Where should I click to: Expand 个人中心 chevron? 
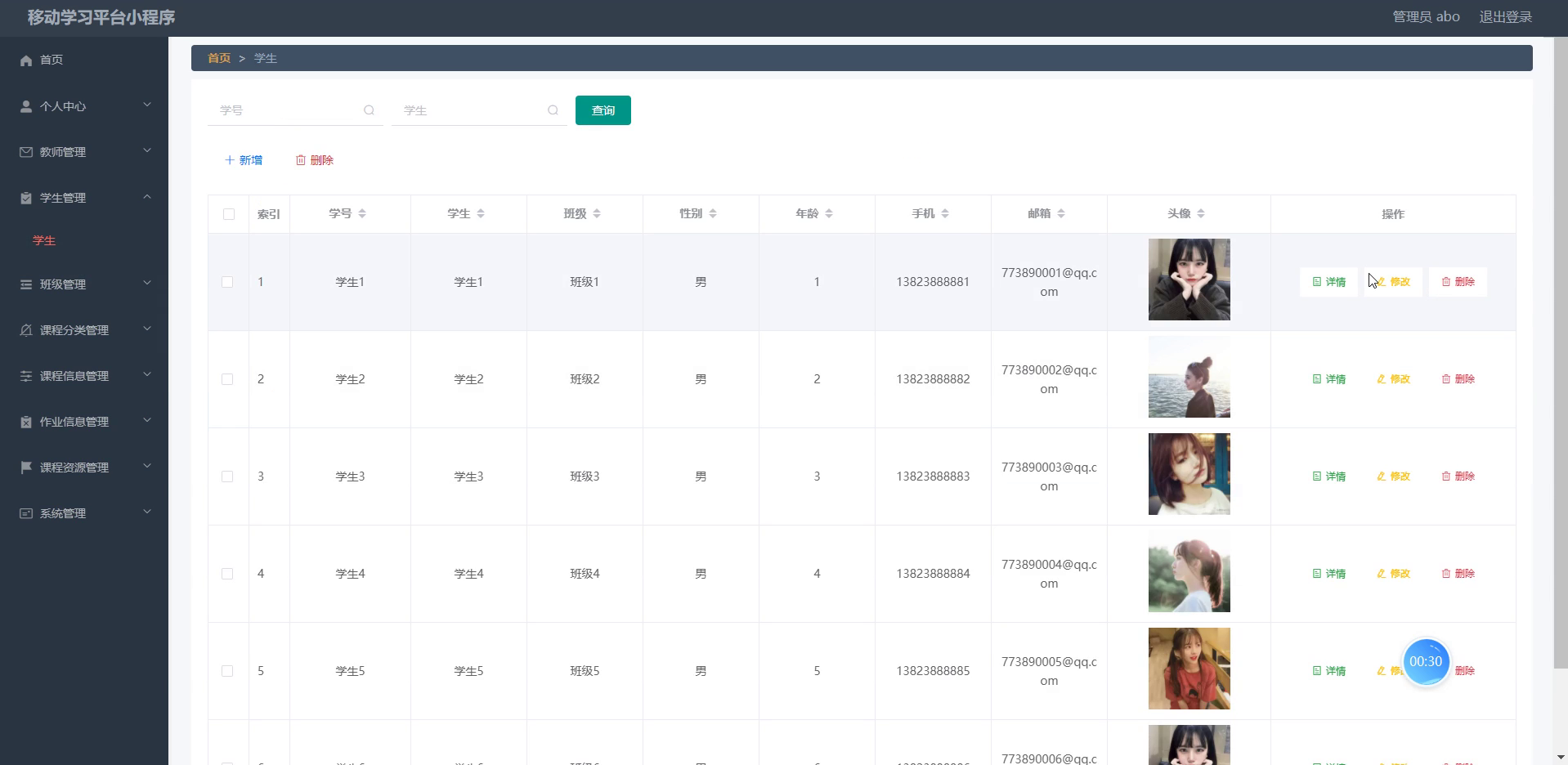147,105
